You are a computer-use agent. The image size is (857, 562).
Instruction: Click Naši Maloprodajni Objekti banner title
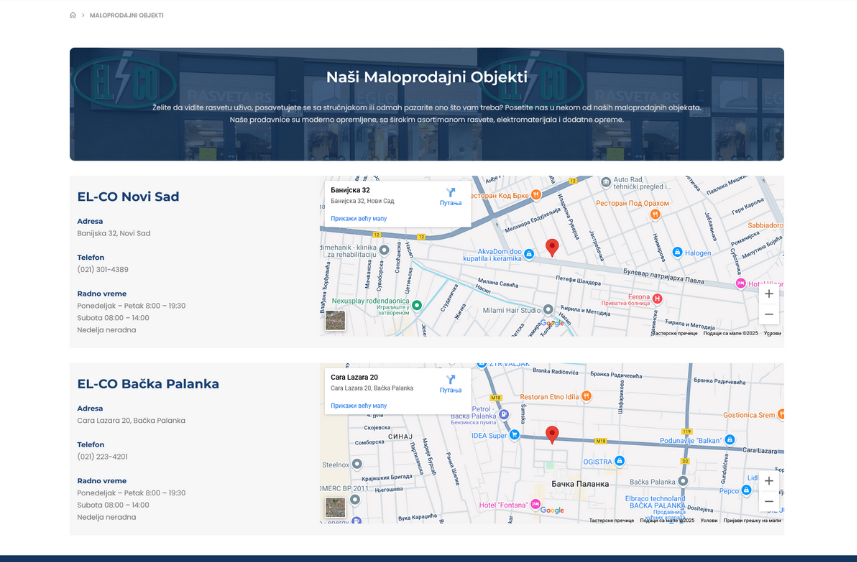[x=427, y=77]
